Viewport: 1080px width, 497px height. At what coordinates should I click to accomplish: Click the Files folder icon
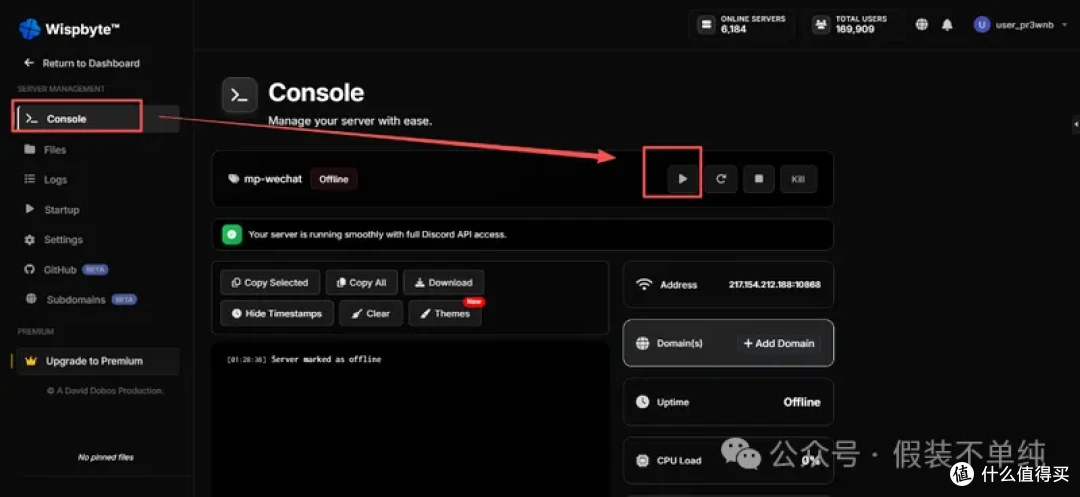click(x=30, y=149)
